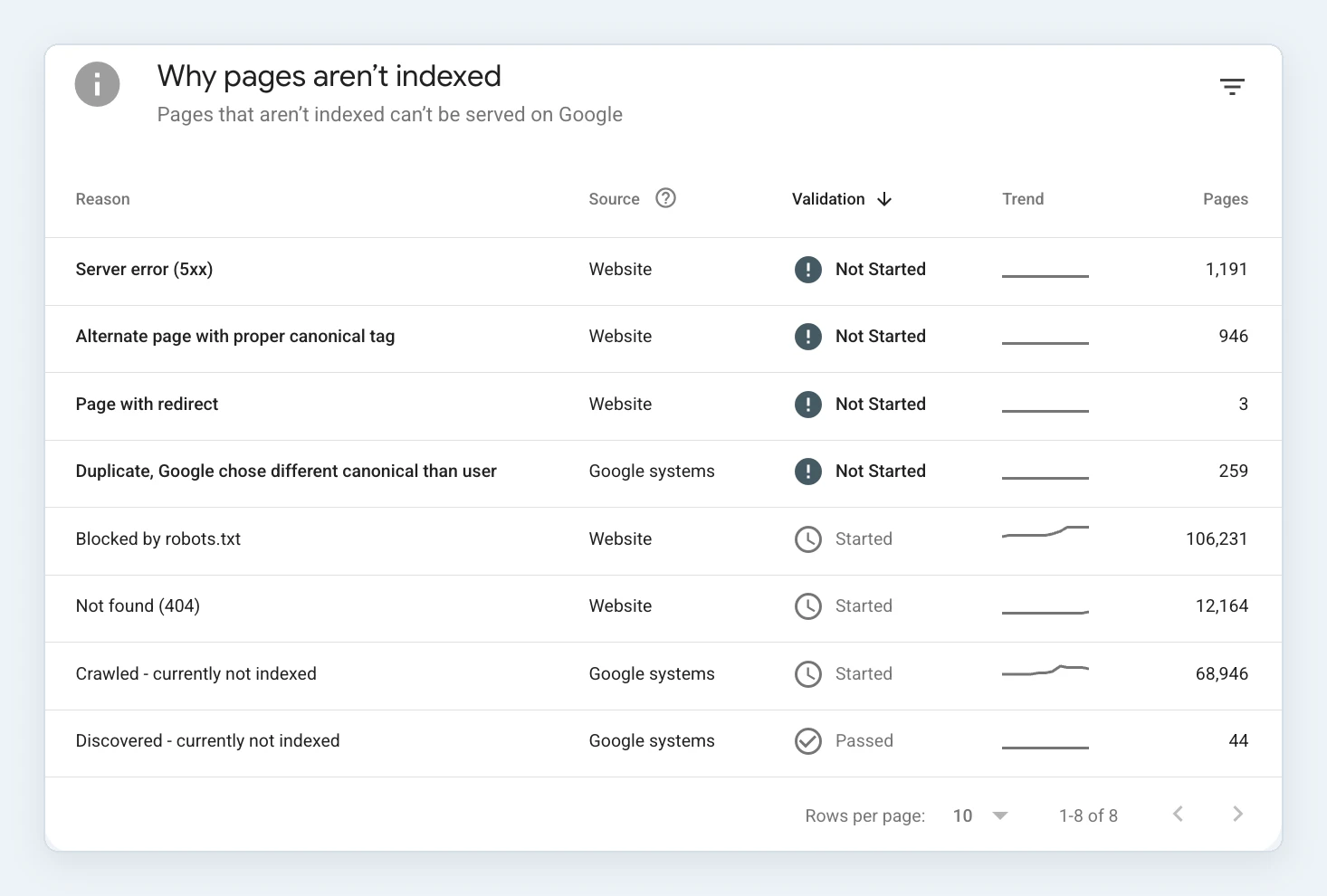
Task: Click the trend sparkline for Blocked by robots.txt
Action: tap(1045, 532)
